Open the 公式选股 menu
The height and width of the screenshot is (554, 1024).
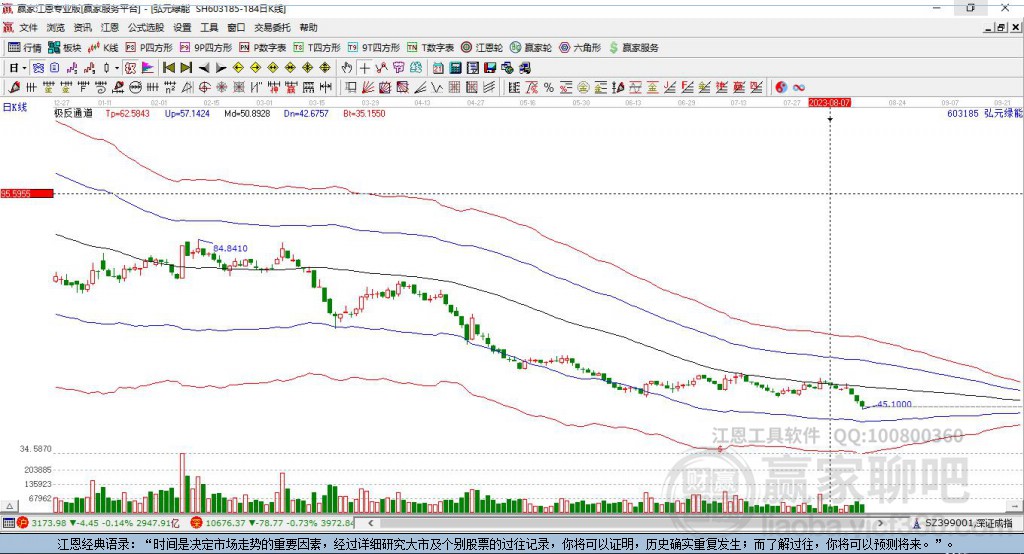click(x=146, y=27)
